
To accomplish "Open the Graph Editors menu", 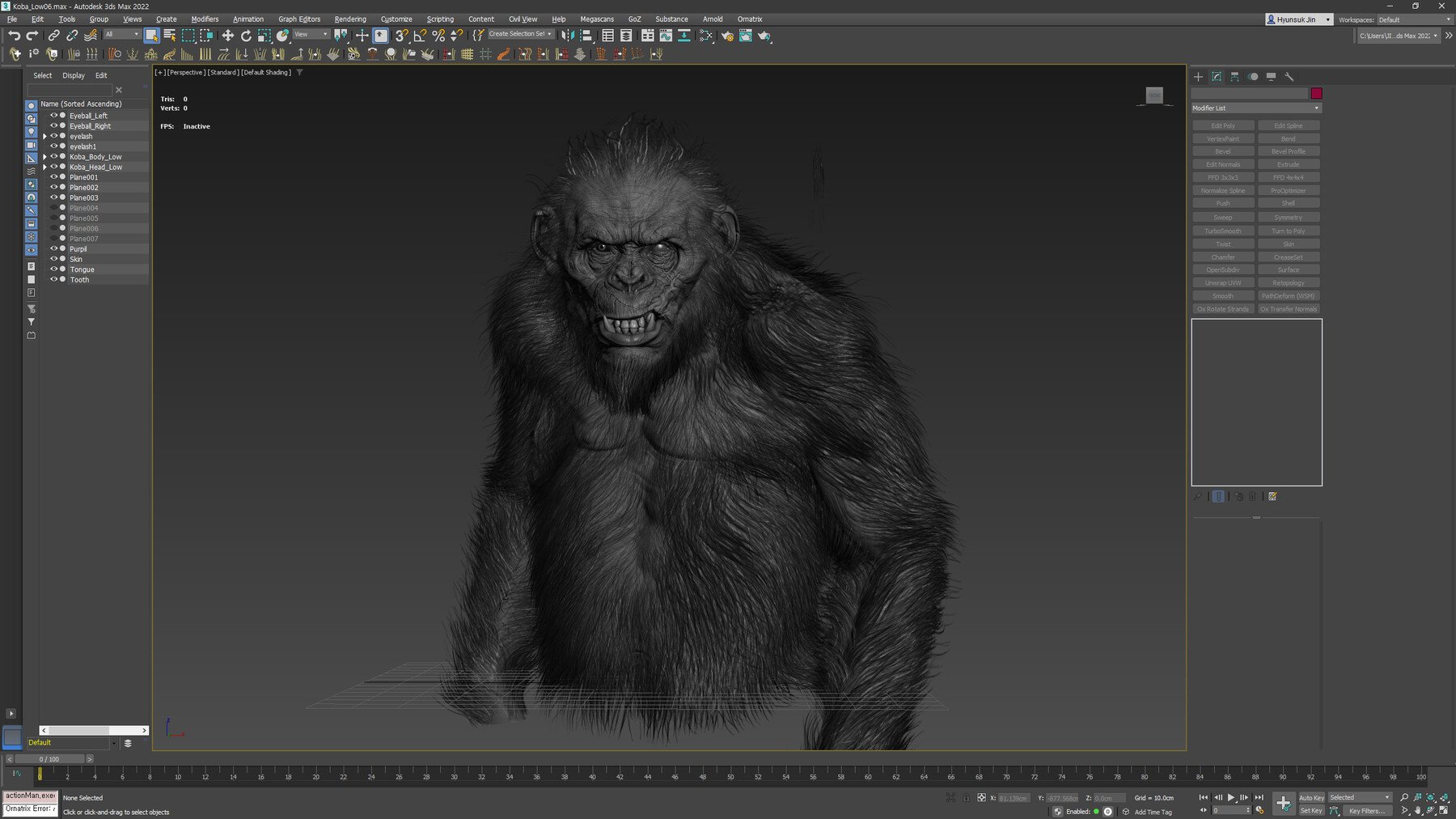I will click(x=299, y=19).
